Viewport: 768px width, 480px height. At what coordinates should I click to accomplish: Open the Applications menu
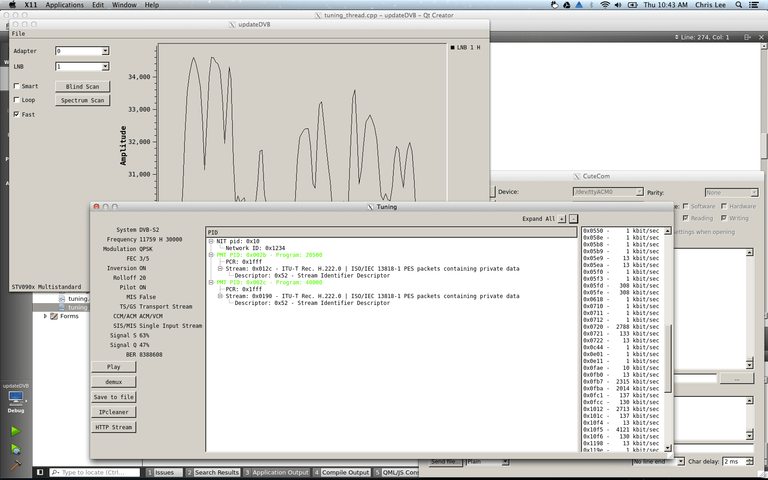(65, 5)
